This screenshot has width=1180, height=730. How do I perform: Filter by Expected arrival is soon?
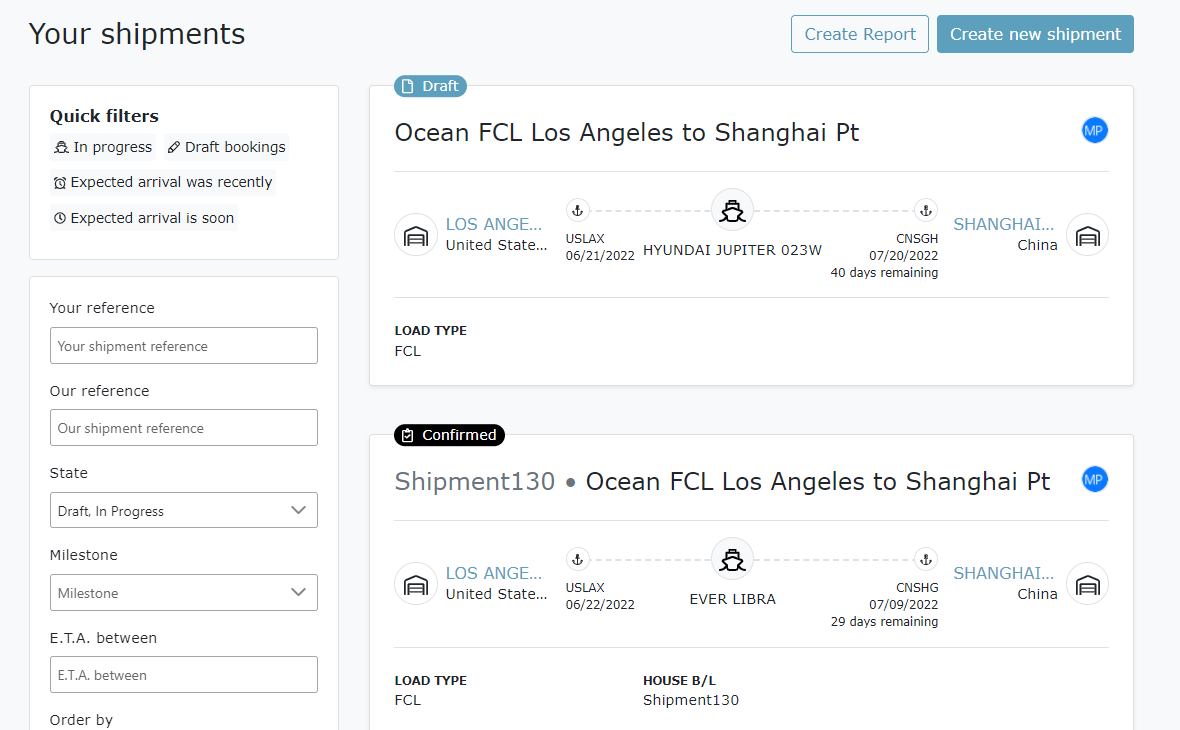144,218
